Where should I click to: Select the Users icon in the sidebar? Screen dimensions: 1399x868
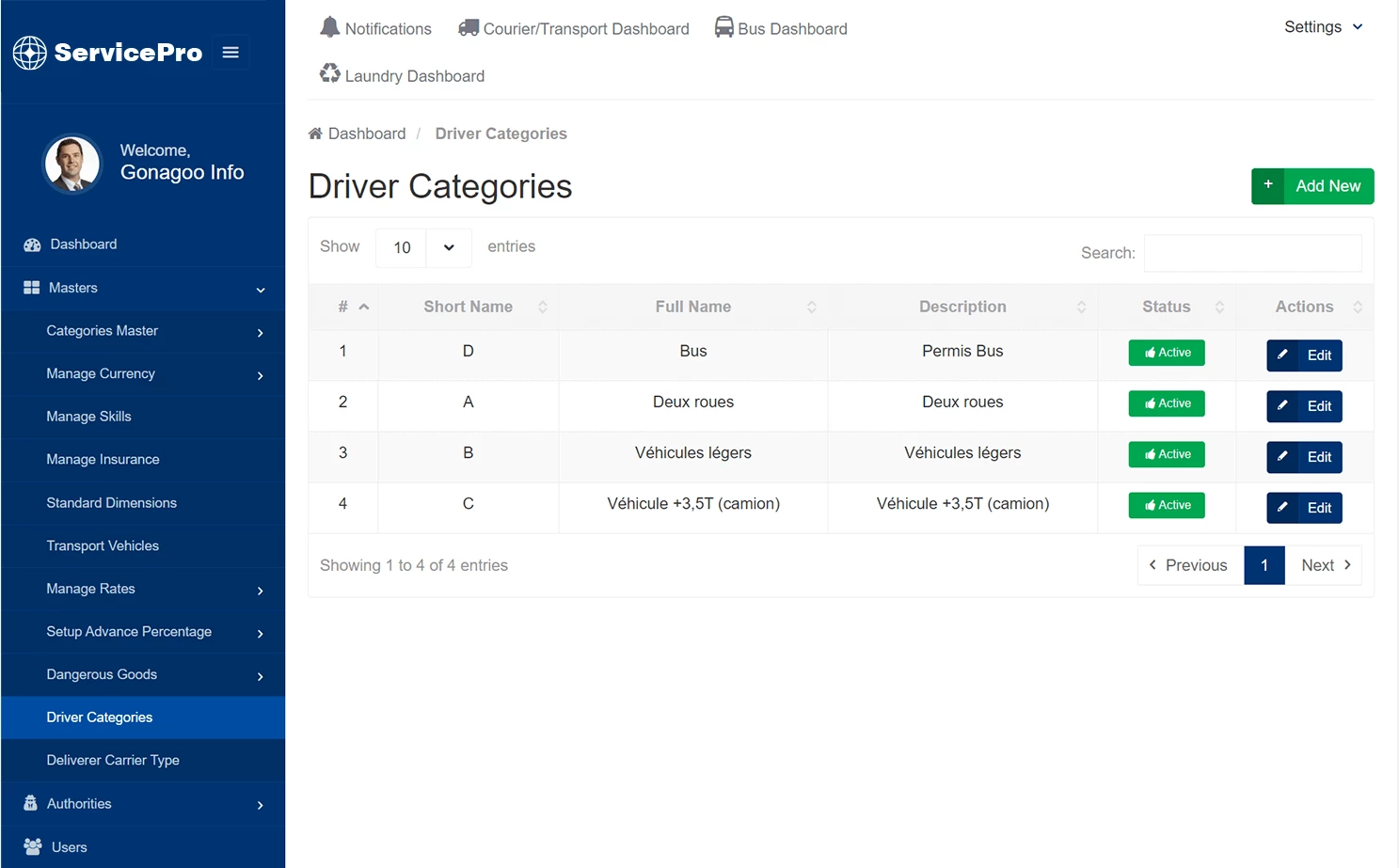pyautogui.click(x=33, y=846)
